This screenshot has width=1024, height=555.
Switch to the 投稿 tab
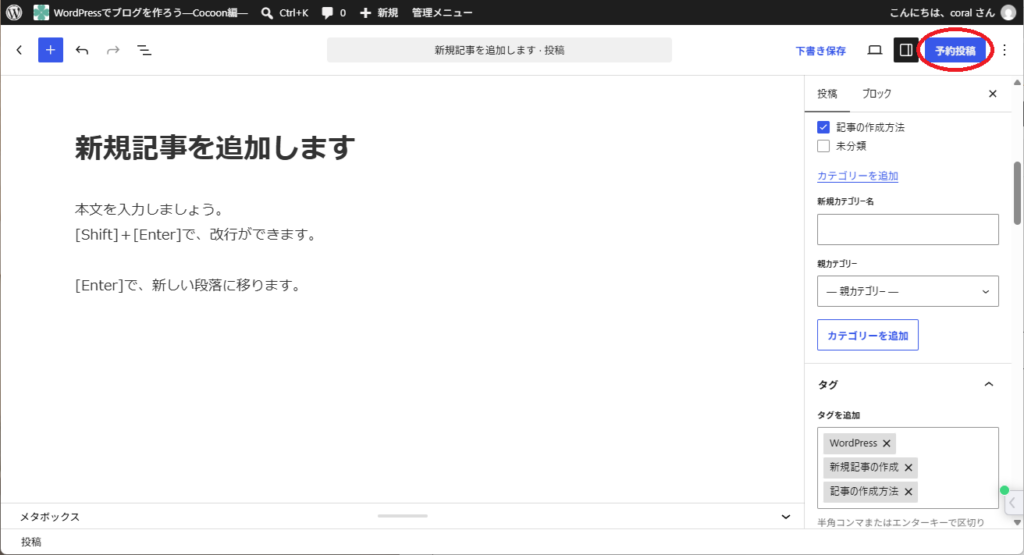point(827,94)
